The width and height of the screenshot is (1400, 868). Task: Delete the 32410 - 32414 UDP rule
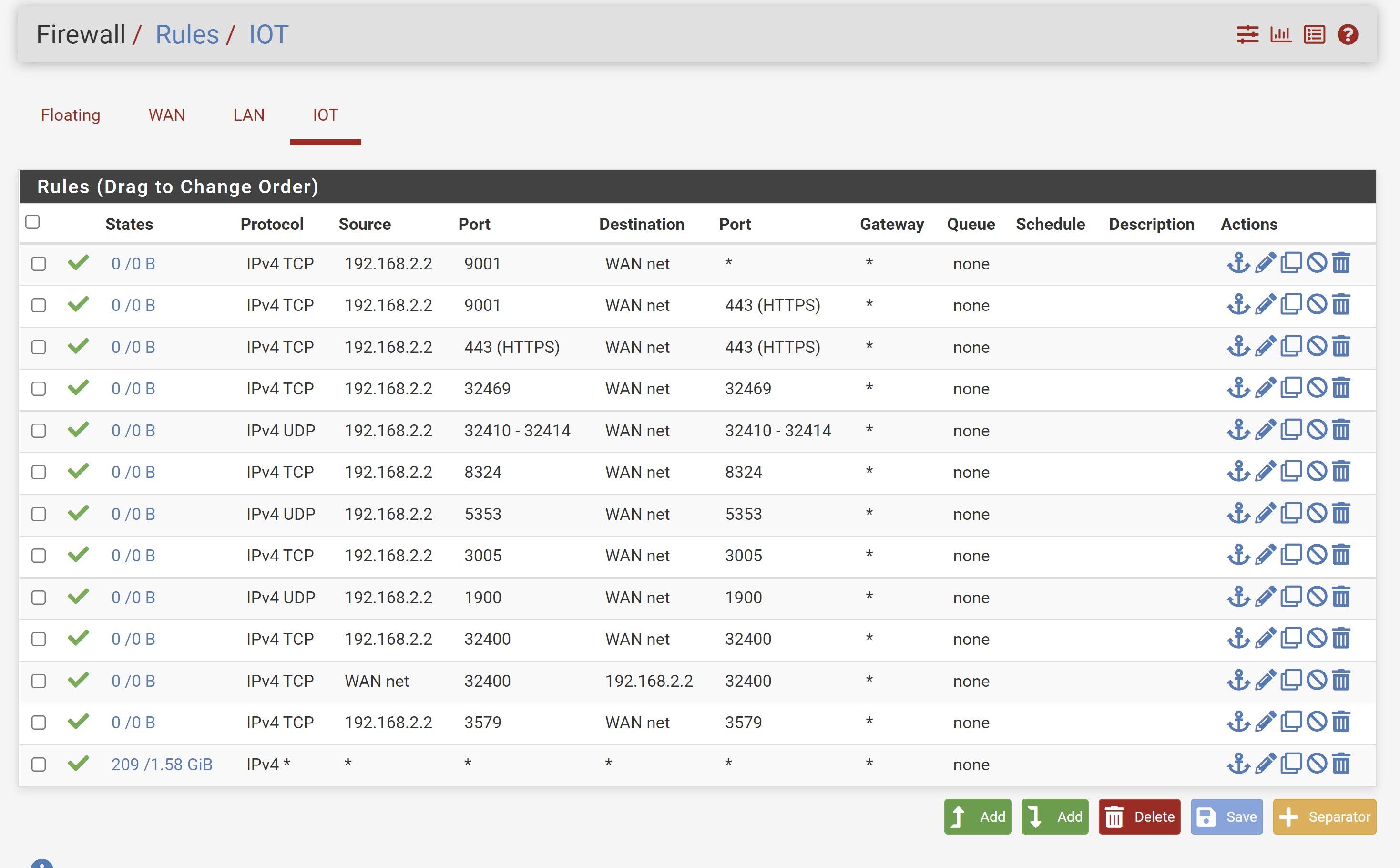1341,430
